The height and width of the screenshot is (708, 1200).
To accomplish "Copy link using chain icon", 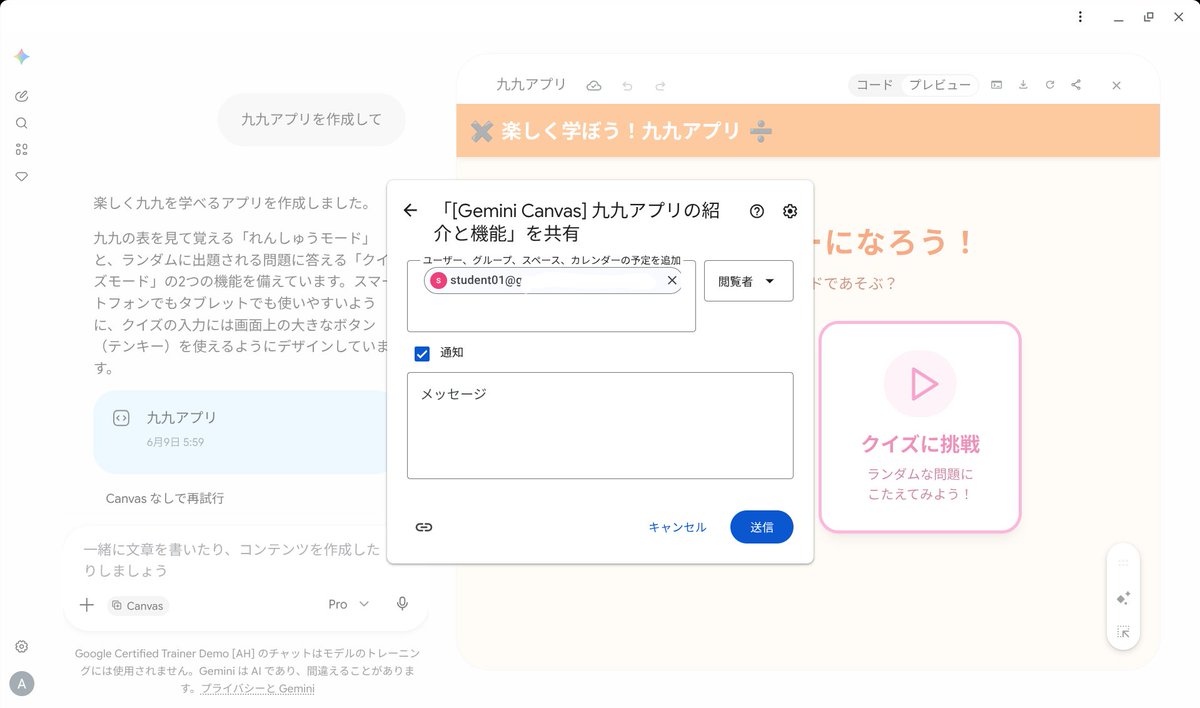I will [424, 527].
